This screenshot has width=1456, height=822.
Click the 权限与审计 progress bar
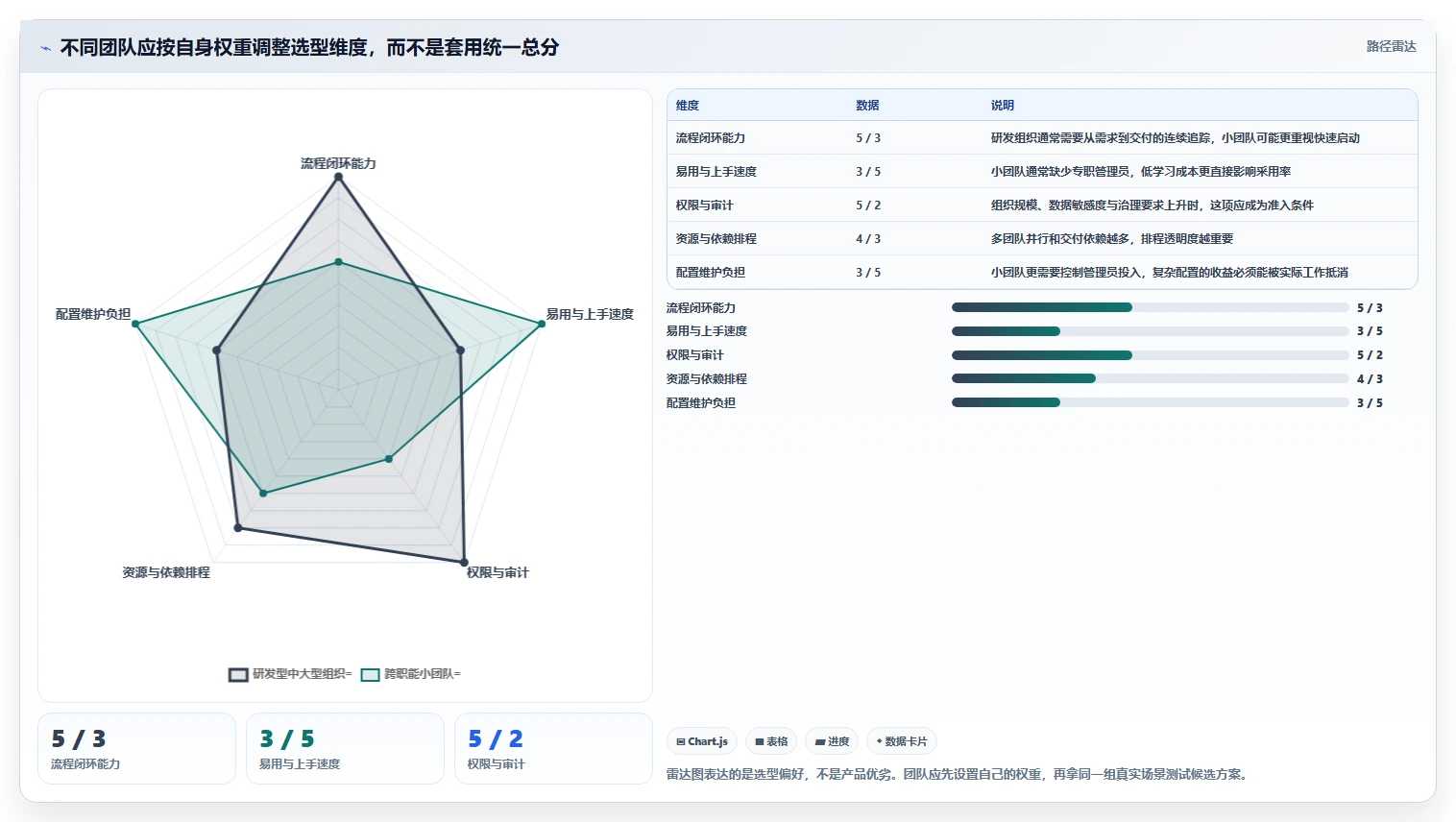coord(1150,355)
